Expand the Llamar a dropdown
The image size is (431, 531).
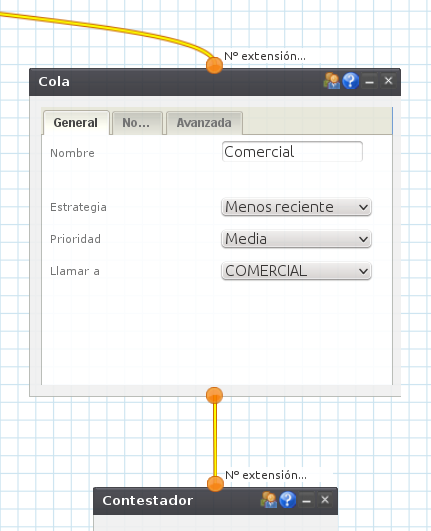[296, 271]
